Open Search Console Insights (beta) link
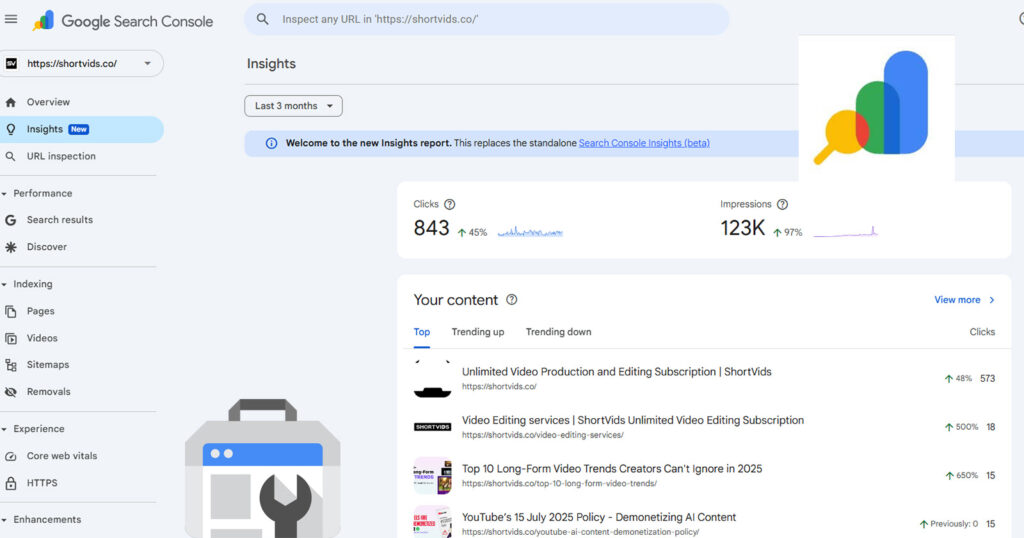The height and width of the screenshot is (538, 1024). tap(644, 143)
